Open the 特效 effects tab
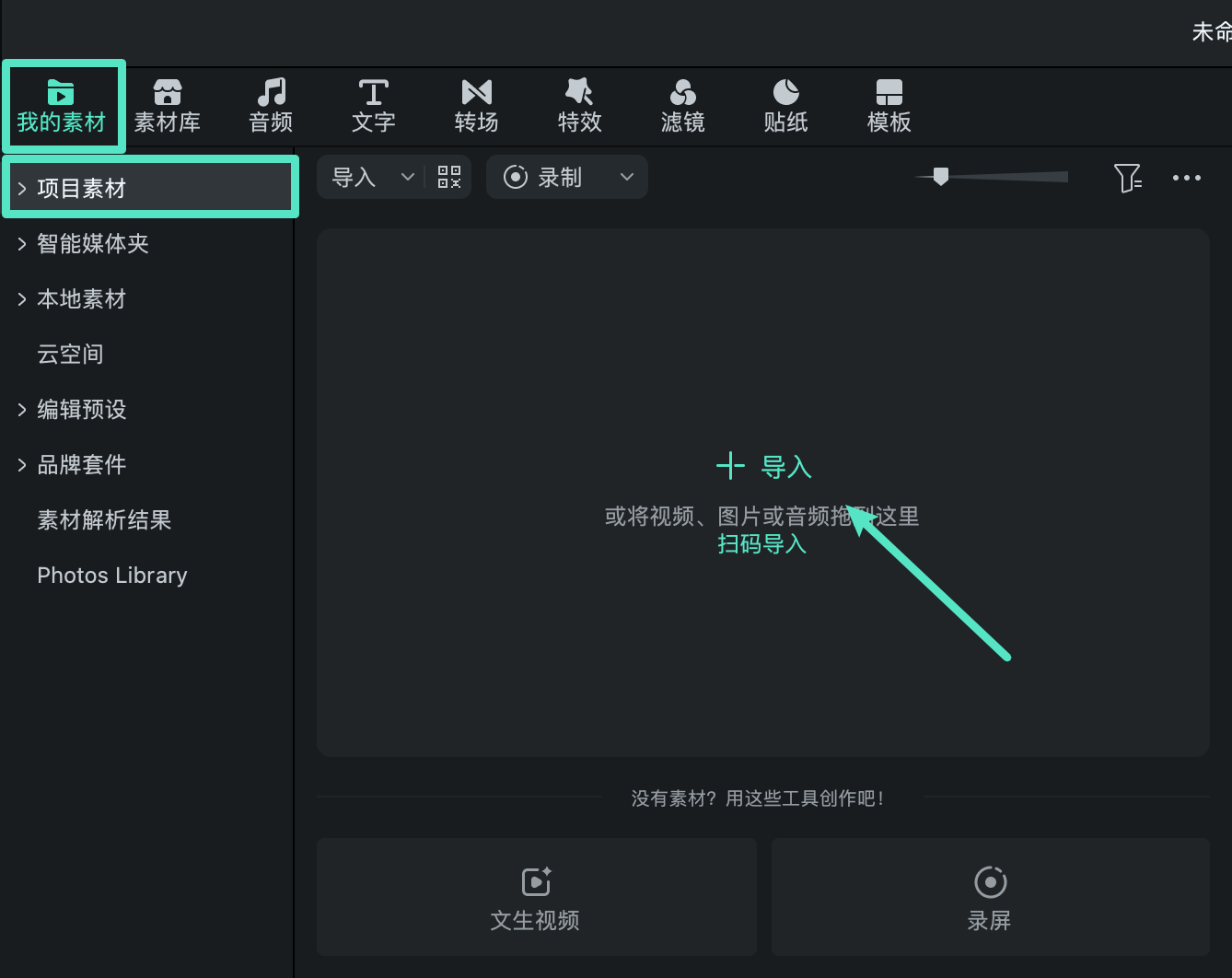Viewport: 1232px width, 978px height. click(580, 106)
